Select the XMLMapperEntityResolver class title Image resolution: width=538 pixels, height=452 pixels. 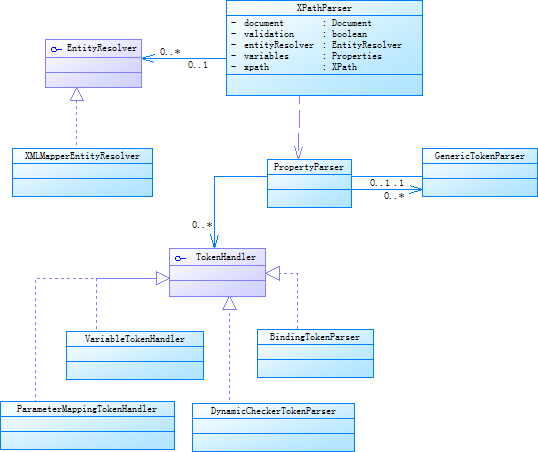[82, 156]
